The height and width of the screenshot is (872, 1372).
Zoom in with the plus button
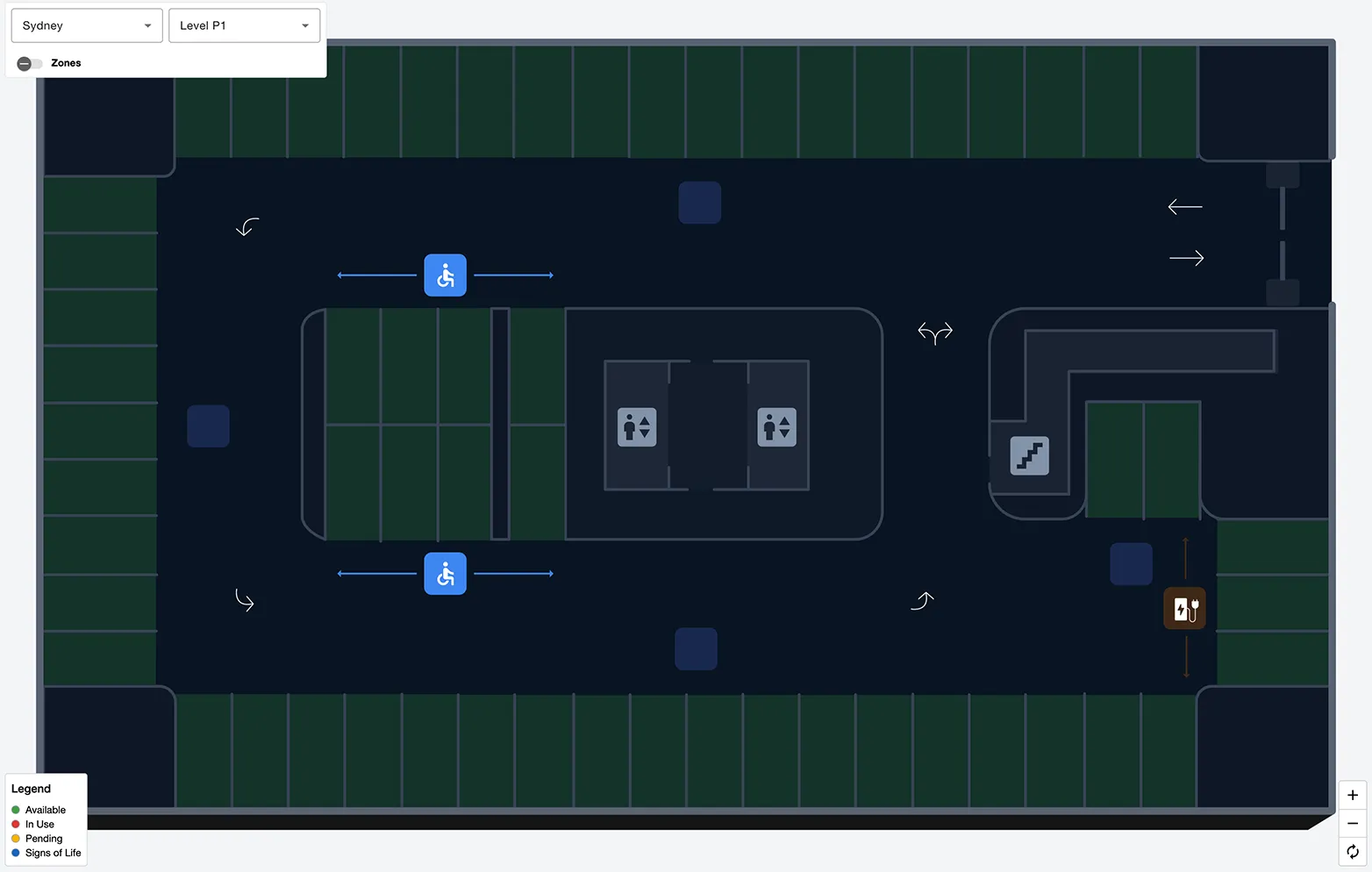(1353, 795)
